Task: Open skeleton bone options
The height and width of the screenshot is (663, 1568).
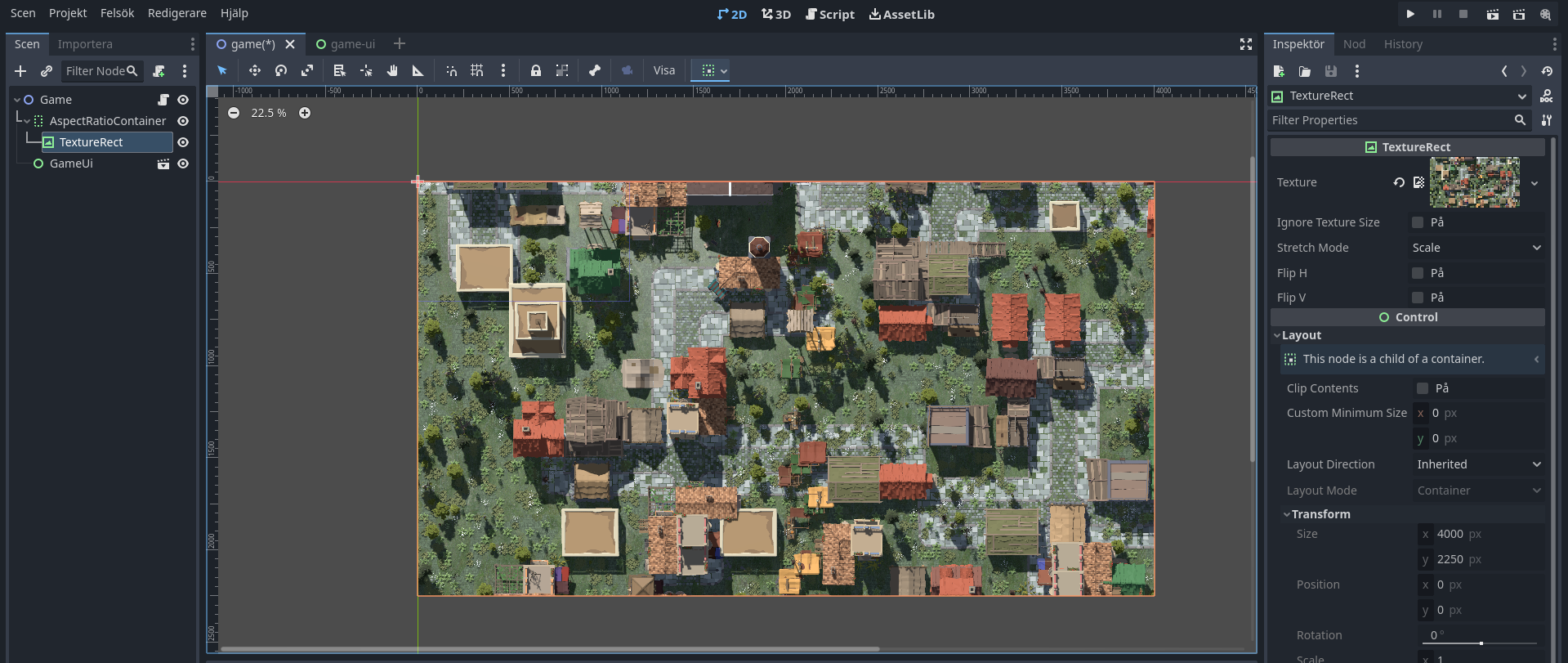Action: (595, 71)
